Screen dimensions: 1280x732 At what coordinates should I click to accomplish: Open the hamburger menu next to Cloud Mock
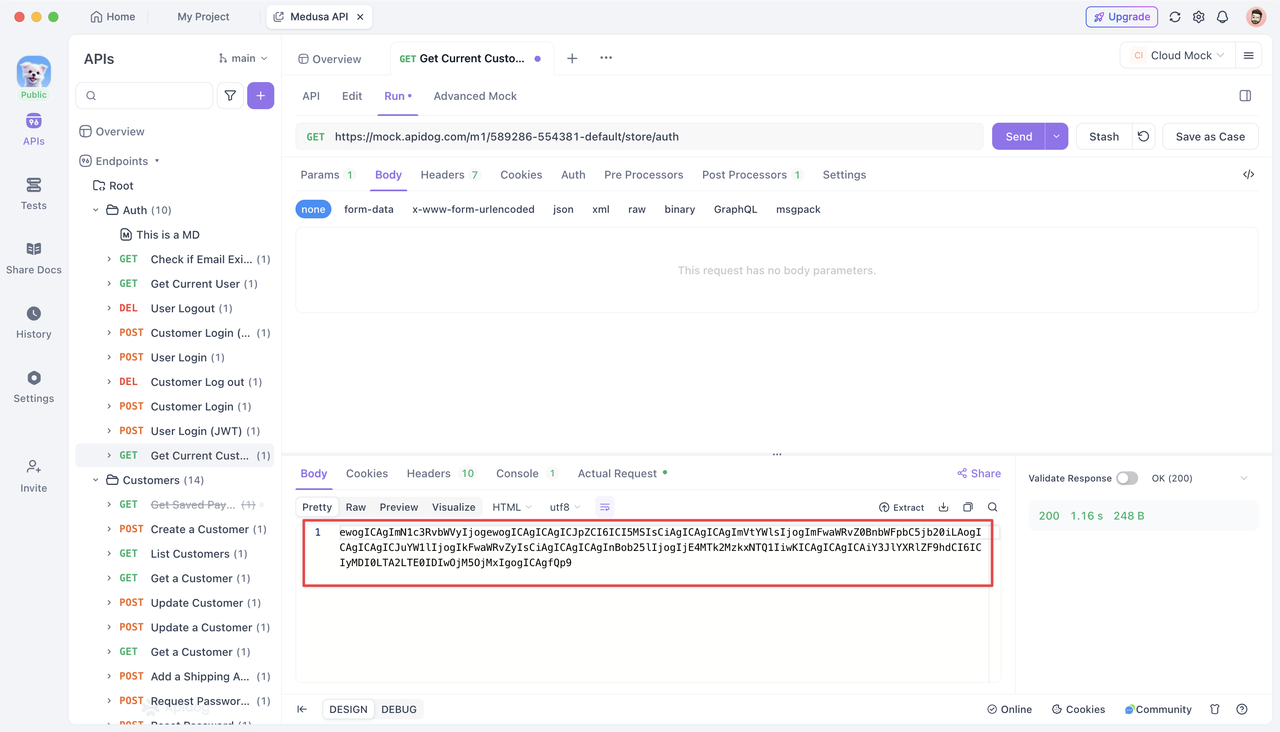pos(1248,56)
